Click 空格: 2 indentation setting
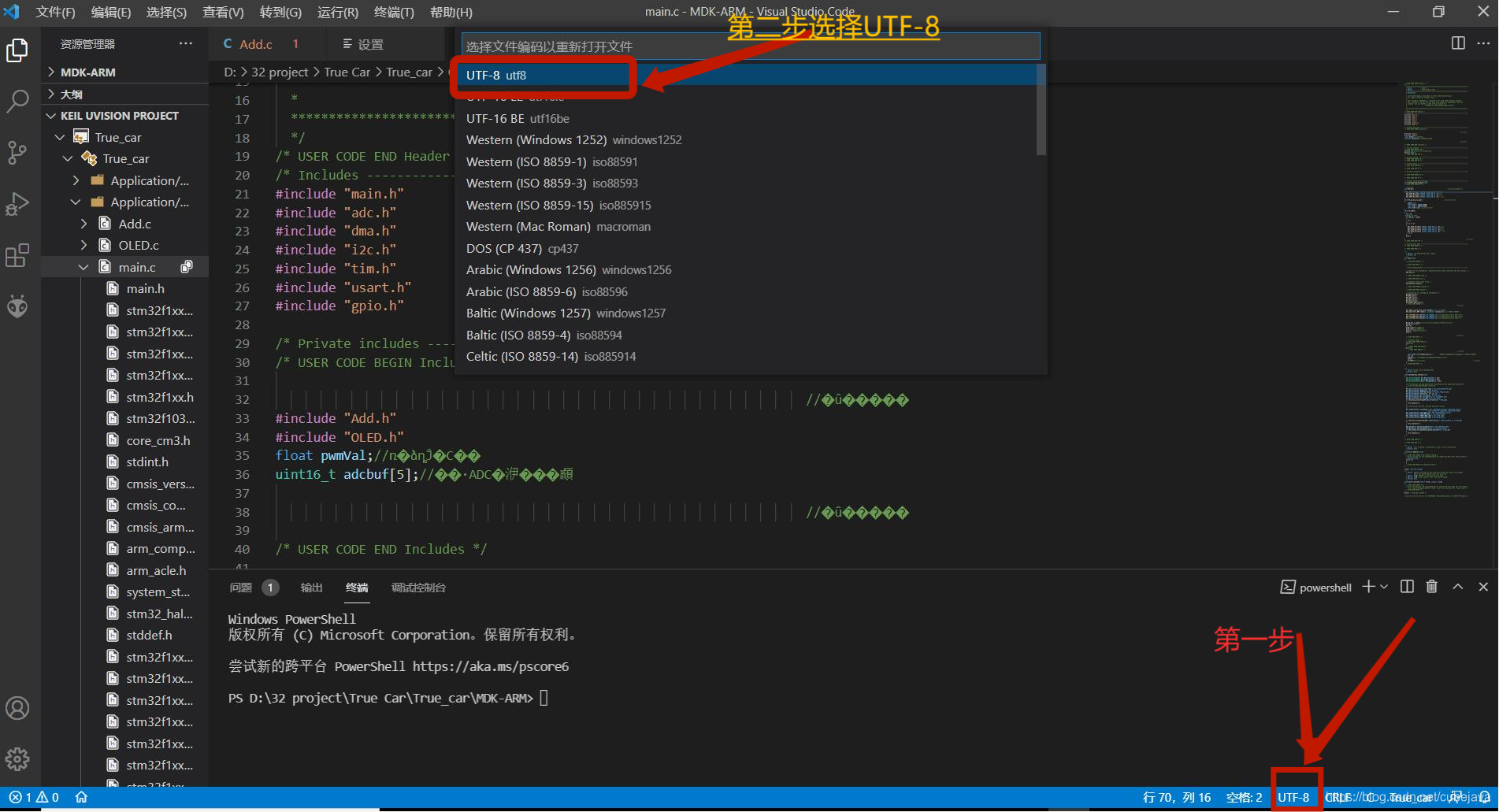 coord(1245,797)
